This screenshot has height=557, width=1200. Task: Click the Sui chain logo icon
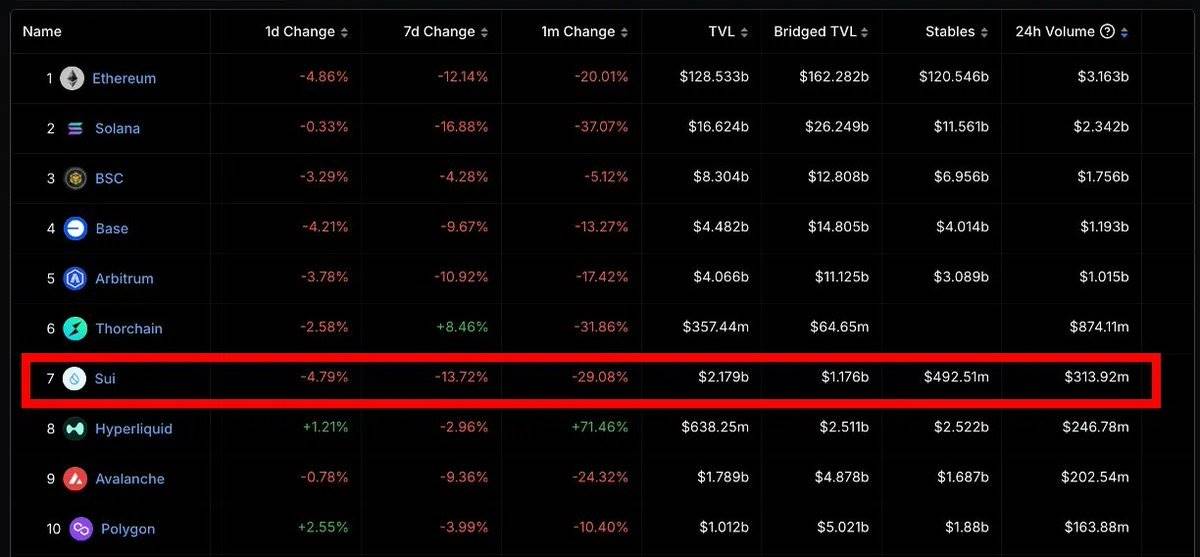(x=74, y=378)
